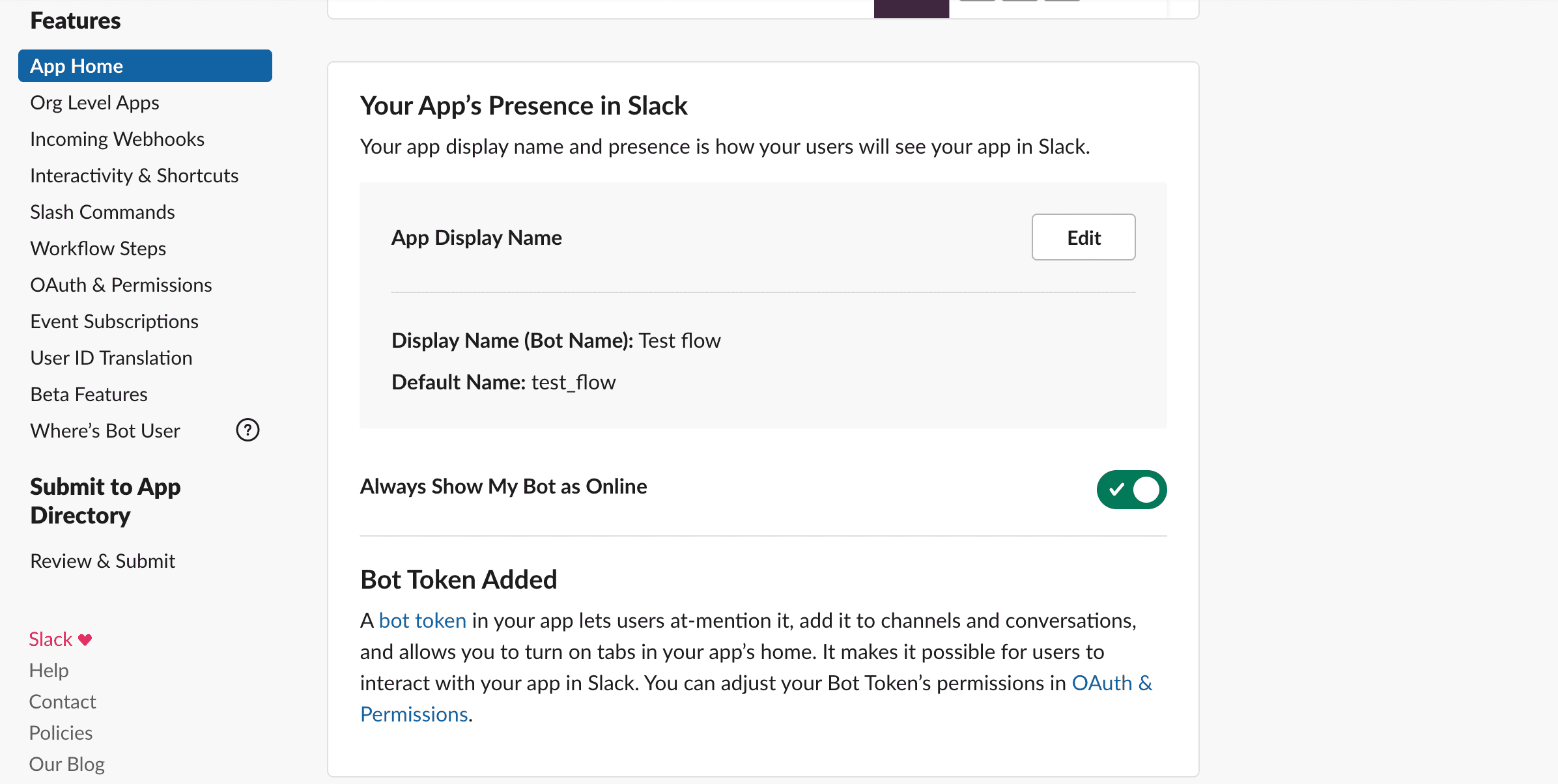Open the Help footer link
Viewport: 1558px width, 784px height.
pyautogui.click(x=49, y=671)
